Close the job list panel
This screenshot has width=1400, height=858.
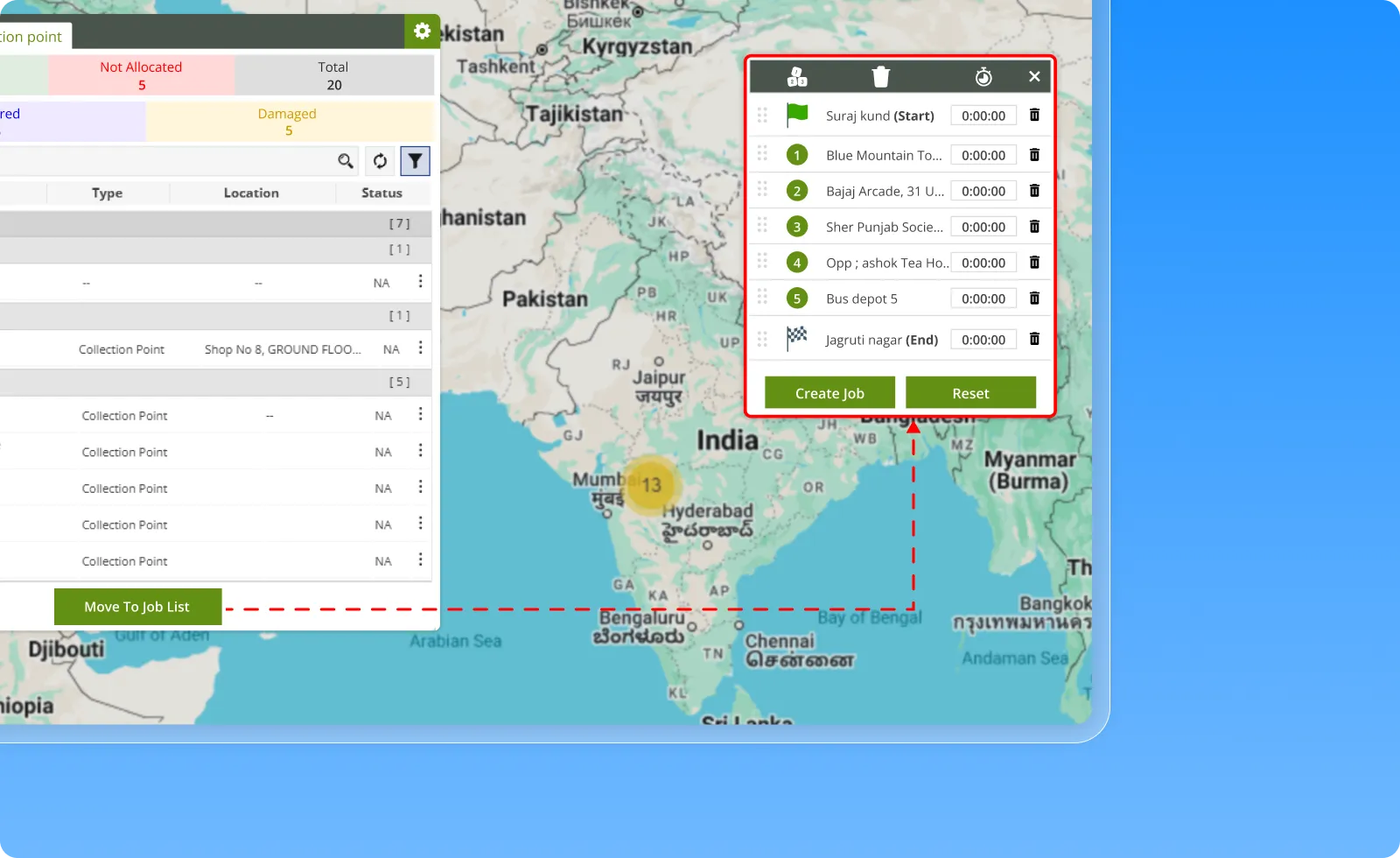pos(1034,77)
